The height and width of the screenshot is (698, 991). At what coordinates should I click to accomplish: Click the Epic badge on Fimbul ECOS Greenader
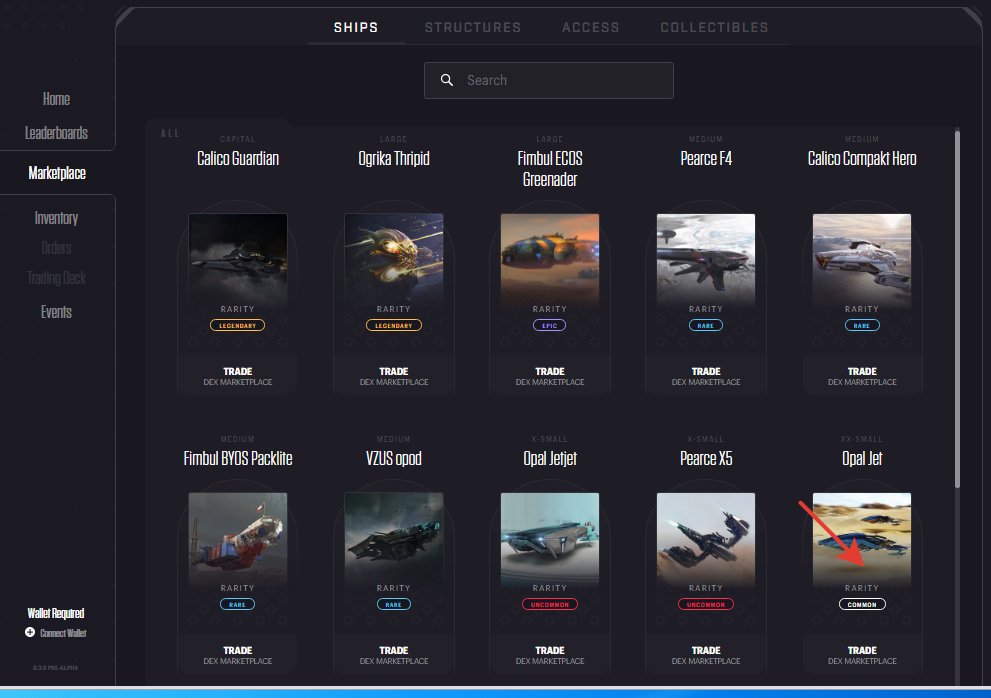tap(550, 325)
